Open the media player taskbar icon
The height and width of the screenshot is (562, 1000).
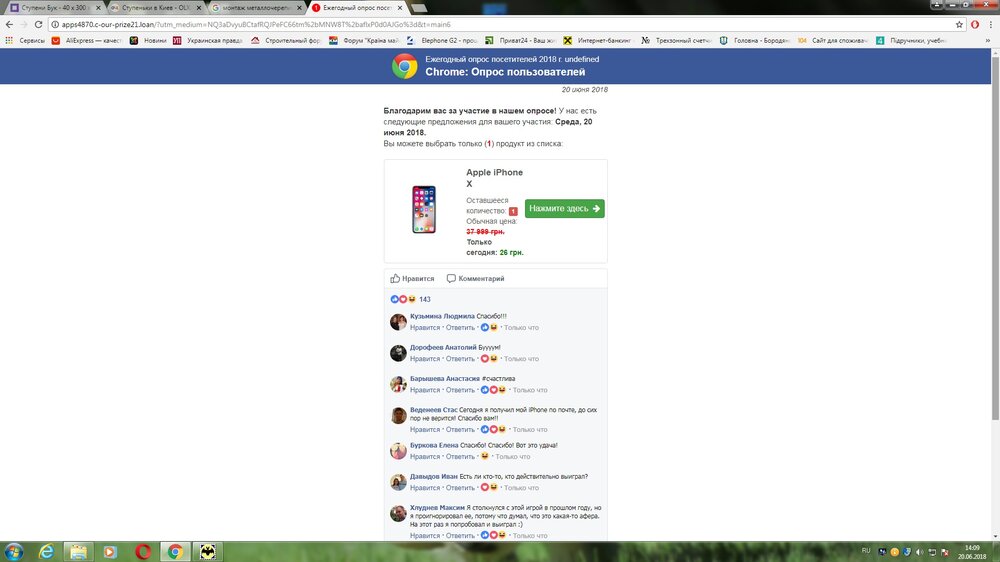click(110, 552)
